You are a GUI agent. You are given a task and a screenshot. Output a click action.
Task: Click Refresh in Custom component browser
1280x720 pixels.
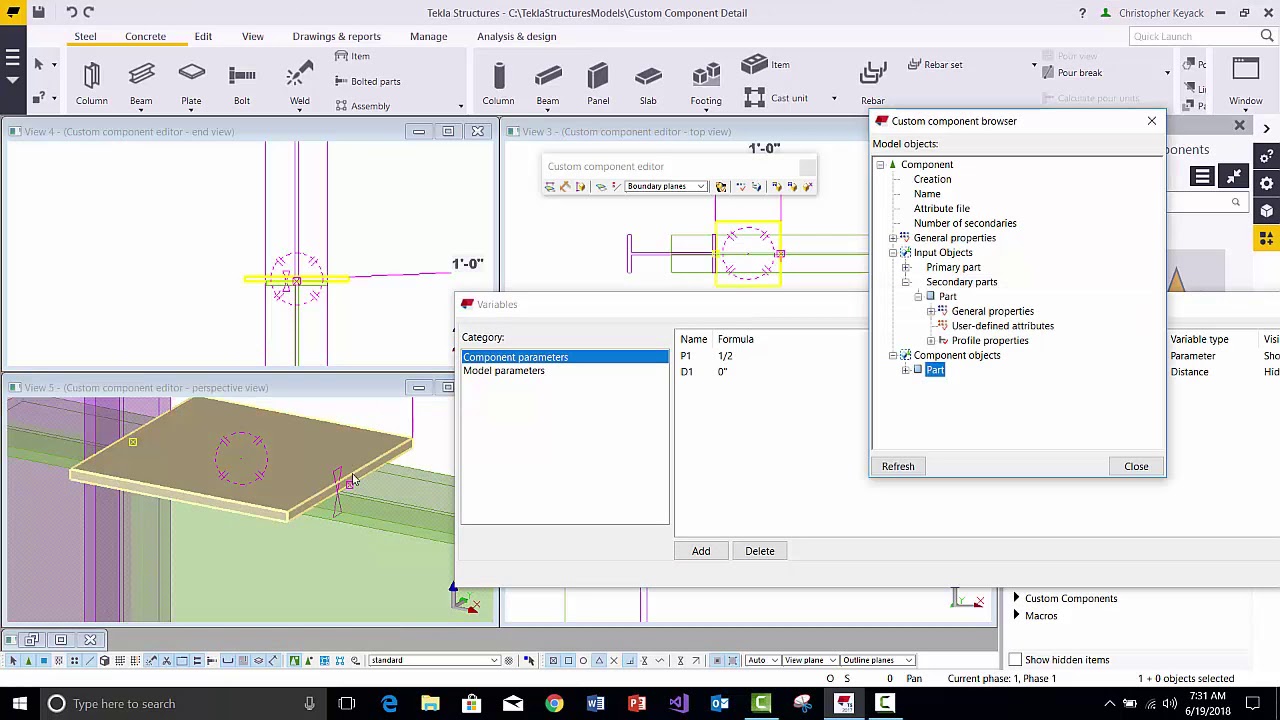pyautogui.click(x=898, y=466)
